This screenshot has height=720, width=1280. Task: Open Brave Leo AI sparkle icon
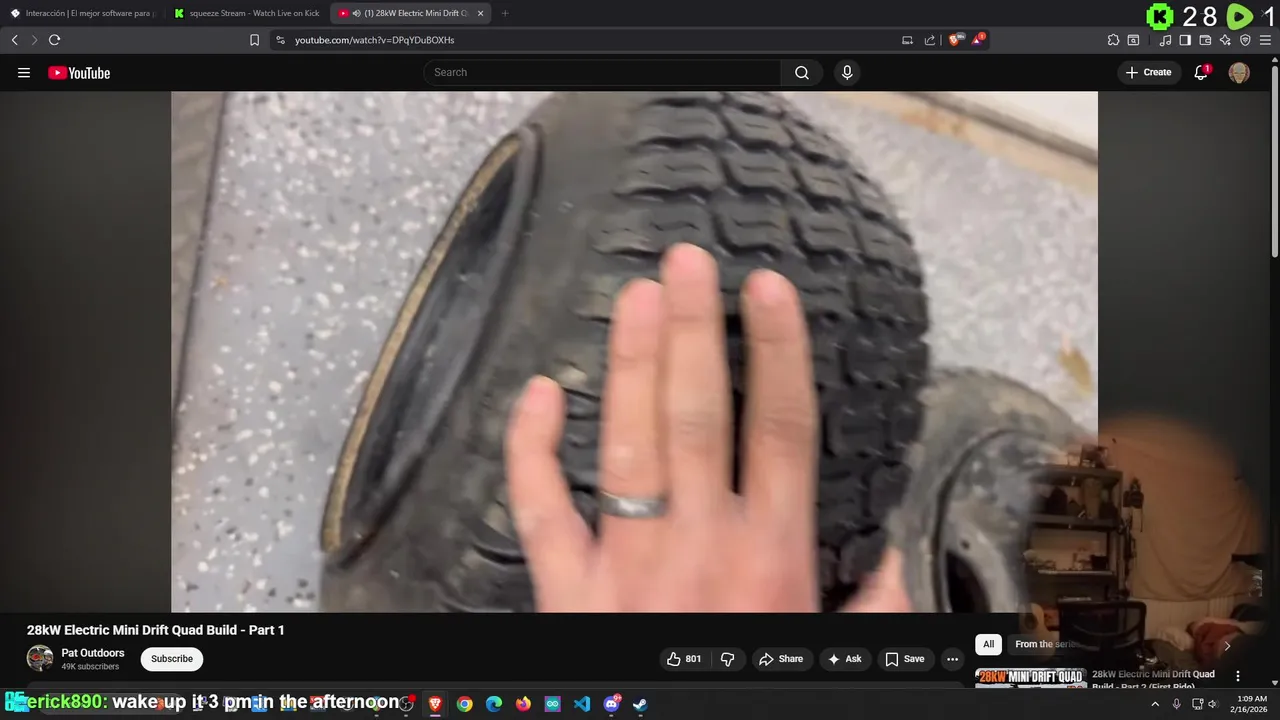1225,40
